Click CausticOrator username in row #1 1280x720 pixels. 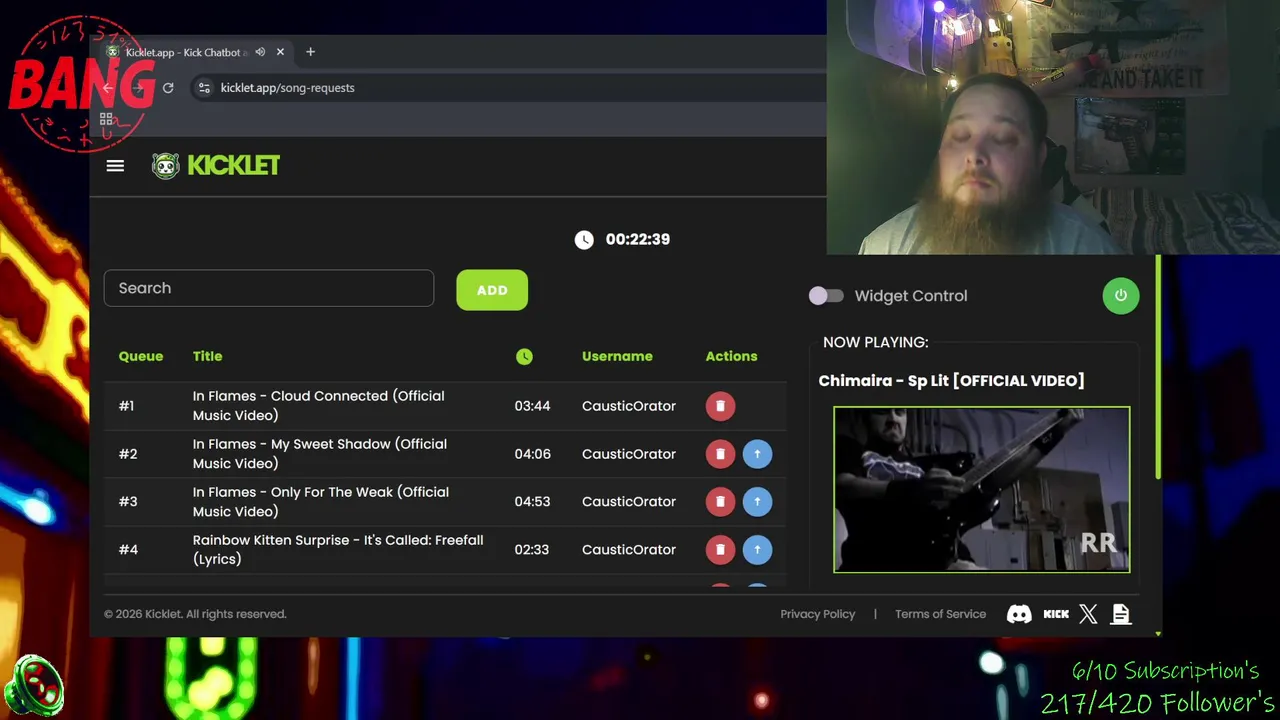(x=629, y=406)
